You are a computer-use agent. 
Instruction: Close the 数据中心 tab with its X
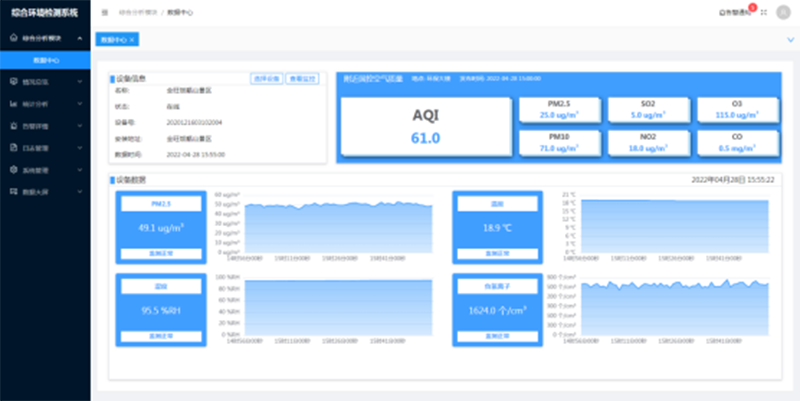click(132, 39)
